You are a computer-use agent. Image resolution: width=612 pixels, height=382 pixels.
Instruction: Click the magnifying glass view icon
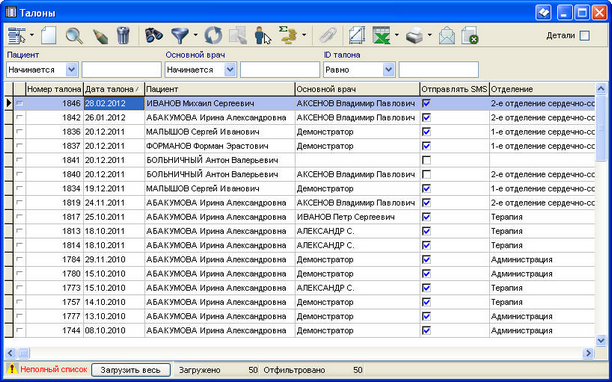[x=74, y=36]
